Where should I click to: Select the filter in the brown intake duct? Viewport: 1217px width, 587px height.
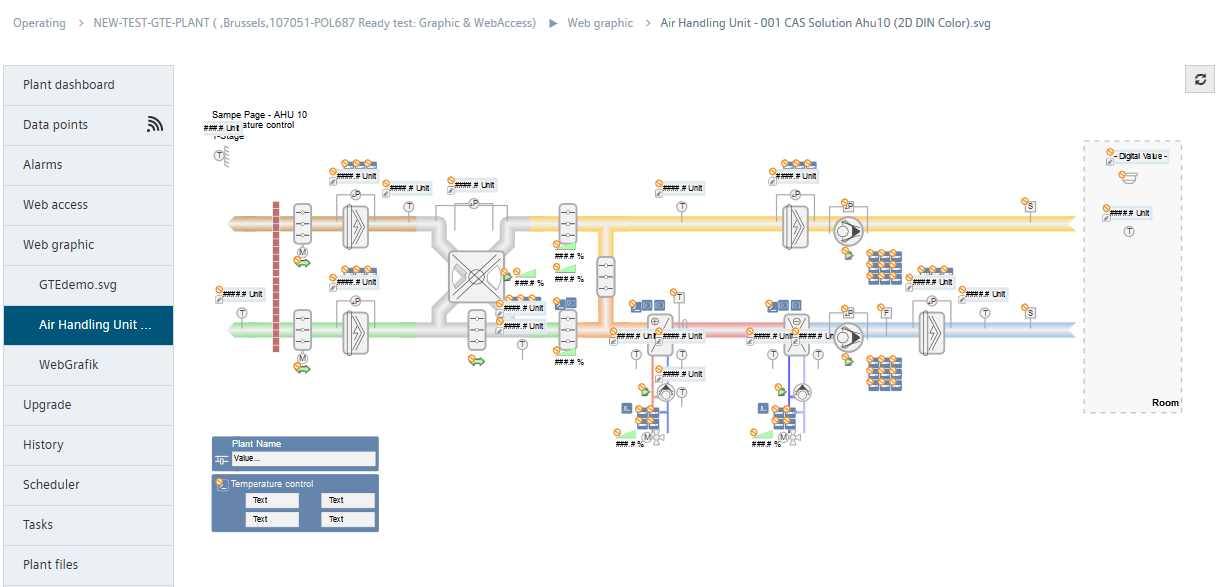pos(356,227)
